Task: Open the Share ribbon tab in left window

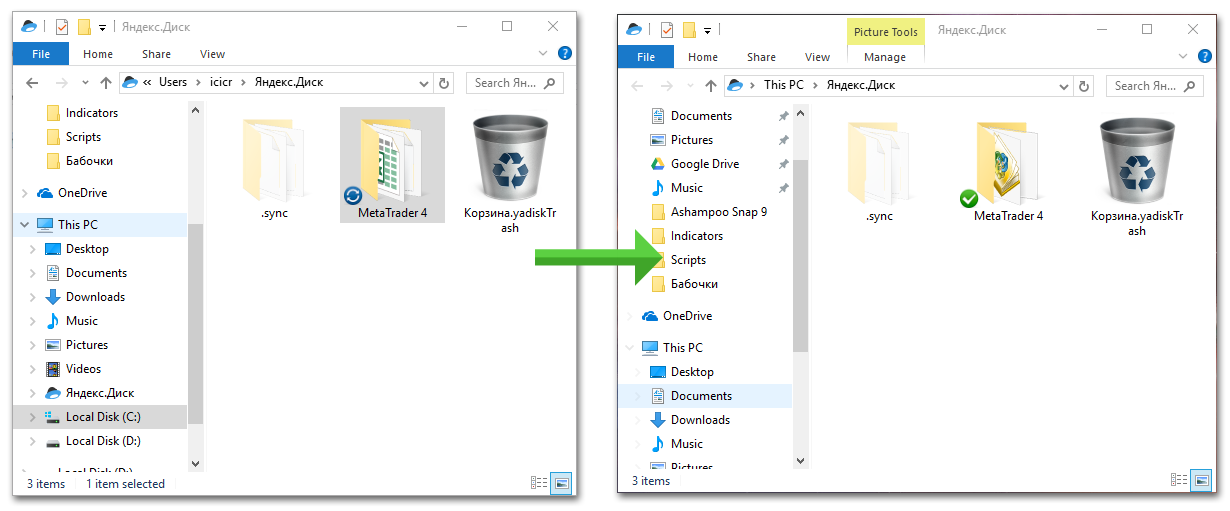Action: pos(156,54)
